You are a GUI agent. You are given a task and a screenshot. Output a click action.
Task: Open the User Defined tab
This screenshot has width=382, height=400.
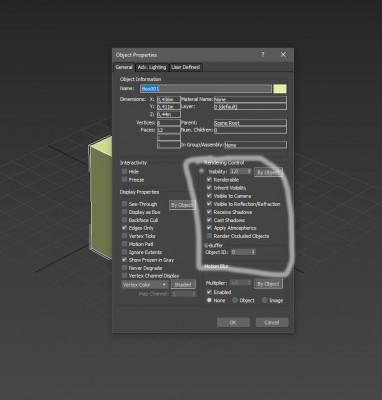click(186, 67)
